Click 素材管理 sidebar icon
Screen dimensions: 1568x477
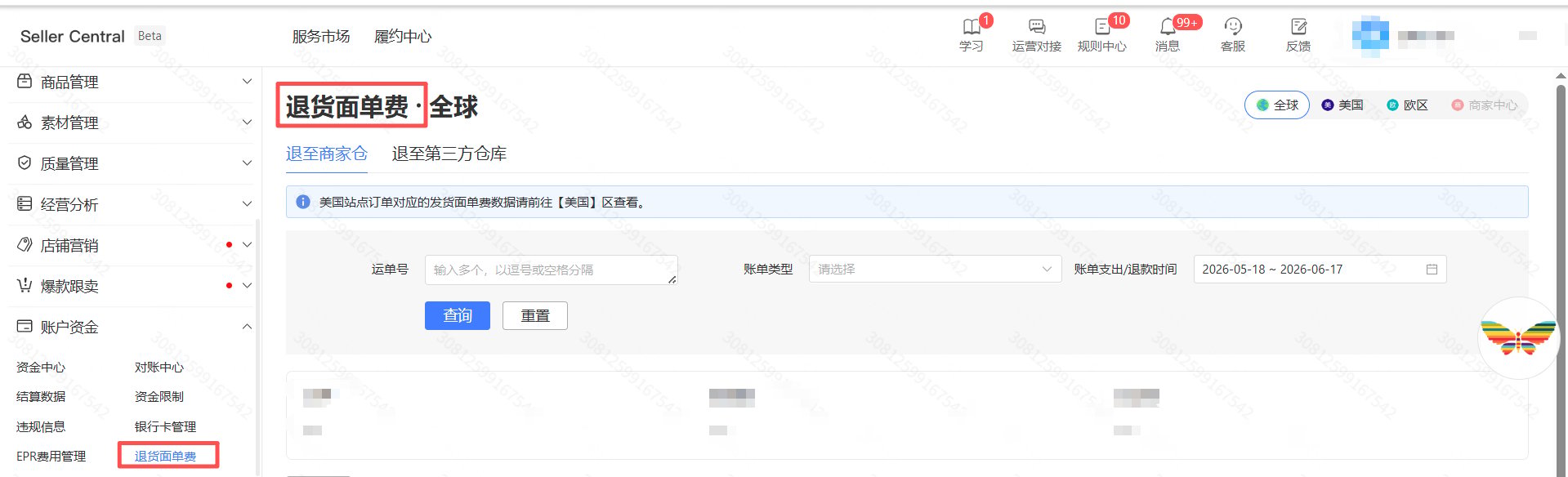pyautogui.click(x=25, y=123)
